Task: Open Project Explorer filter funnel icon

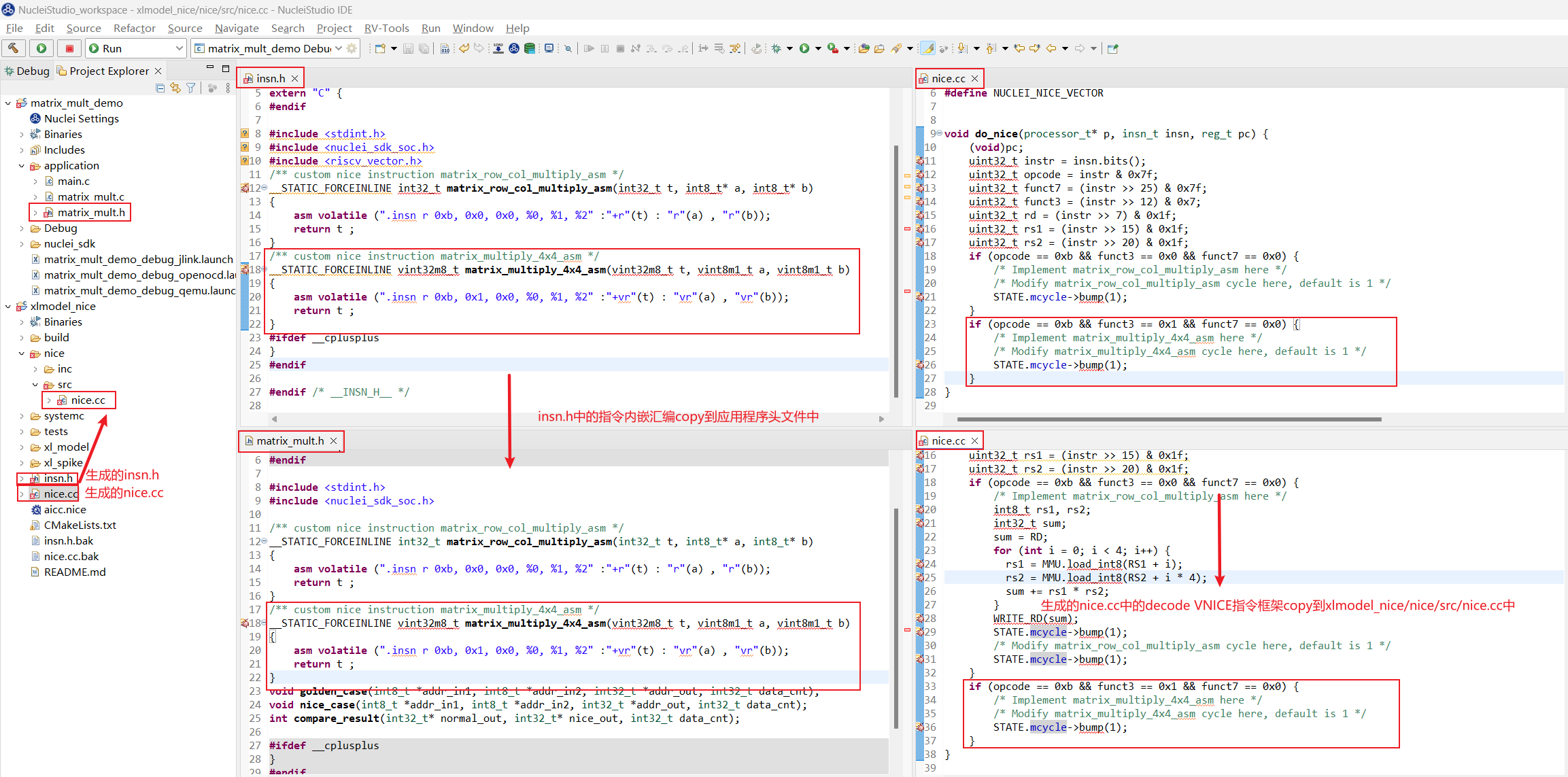Action: 191,88
